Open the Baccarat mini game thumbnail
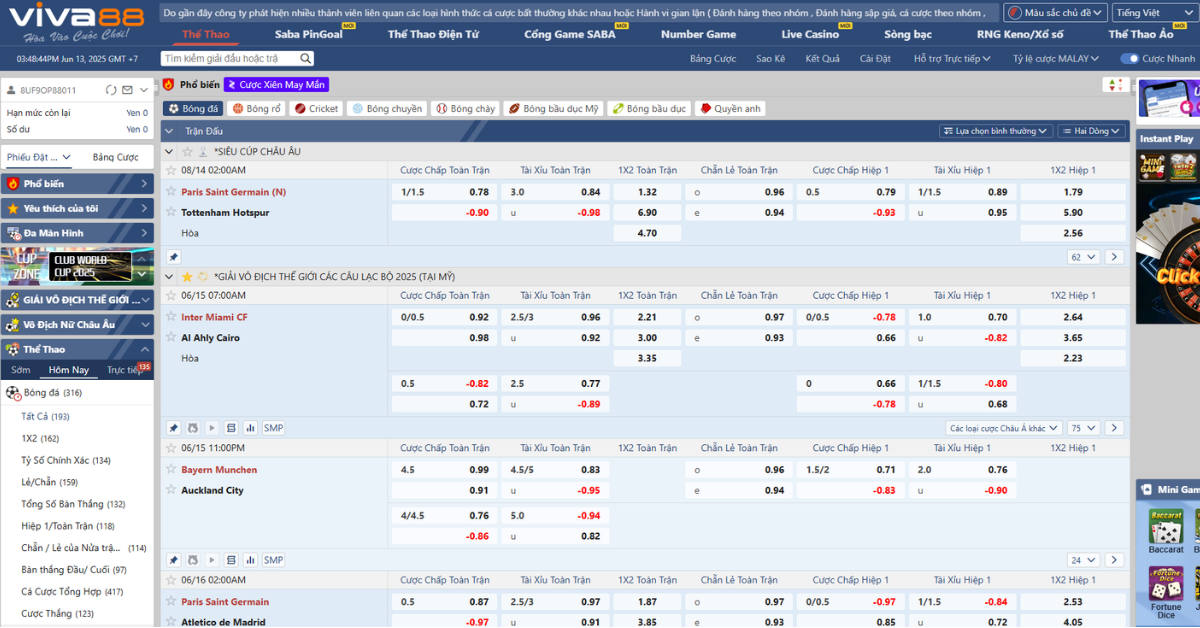The image size is (1200, 628). click(x=1166, y=531)
